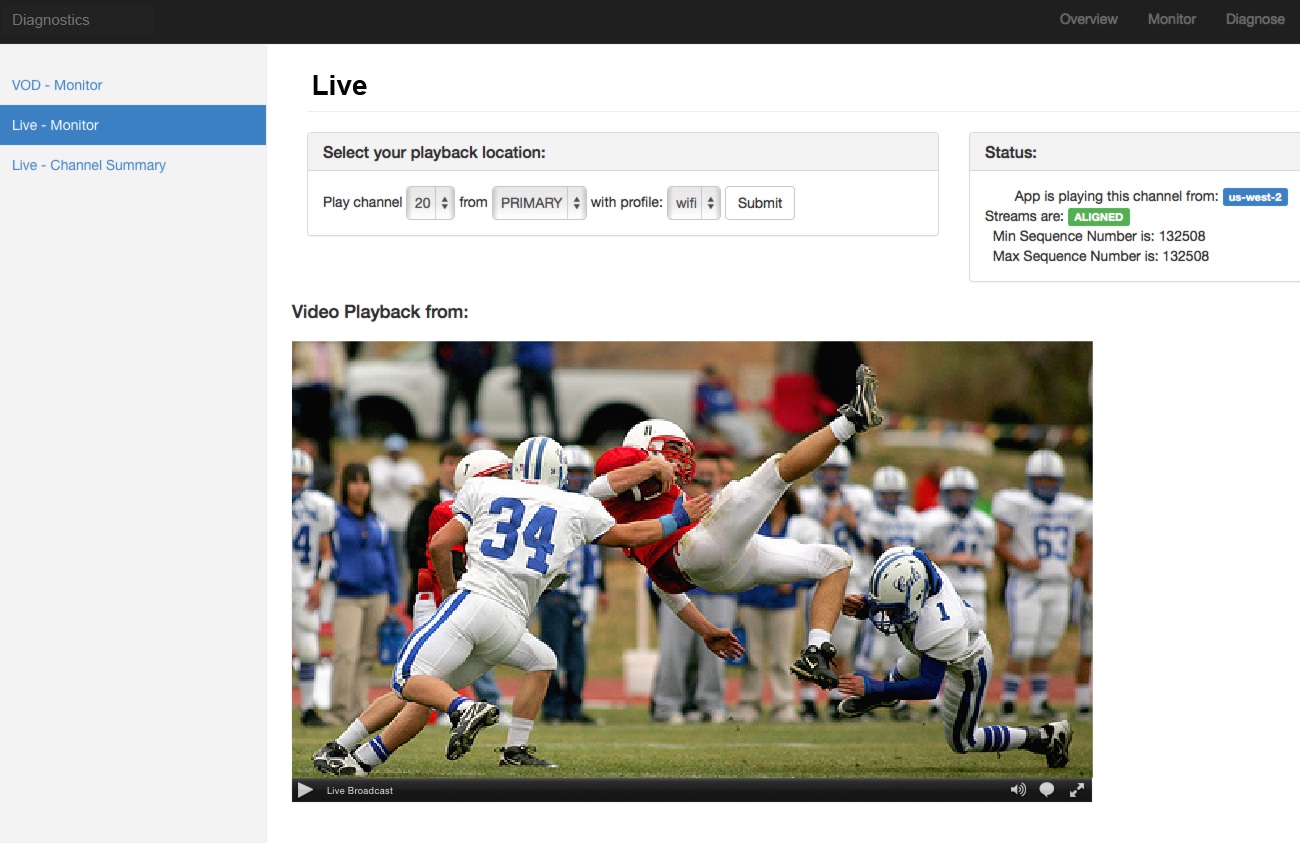This screenshot has height=843, width=1300.
Task: Click the us-west-2 region badge
Action: pyautogui.click(x=1255, y=197)
